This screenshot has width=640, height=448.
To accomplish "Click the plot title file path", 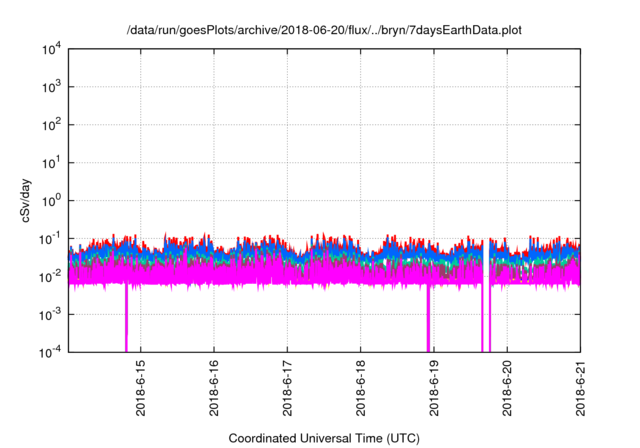I will tap(324, 30).
